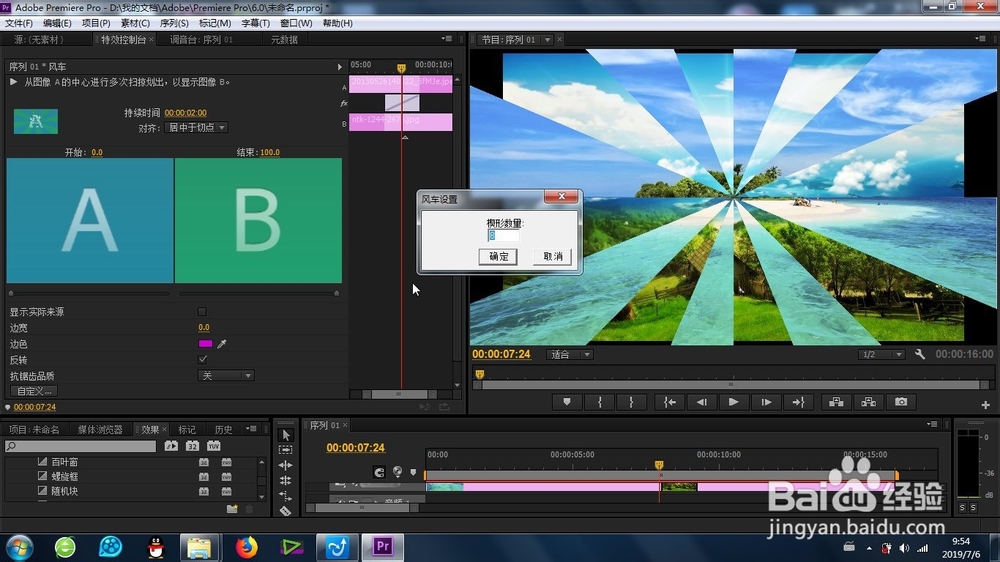1000x562 pixels.
Task: Click the timeline timecode 00:00:07:24
Action: 355,448
